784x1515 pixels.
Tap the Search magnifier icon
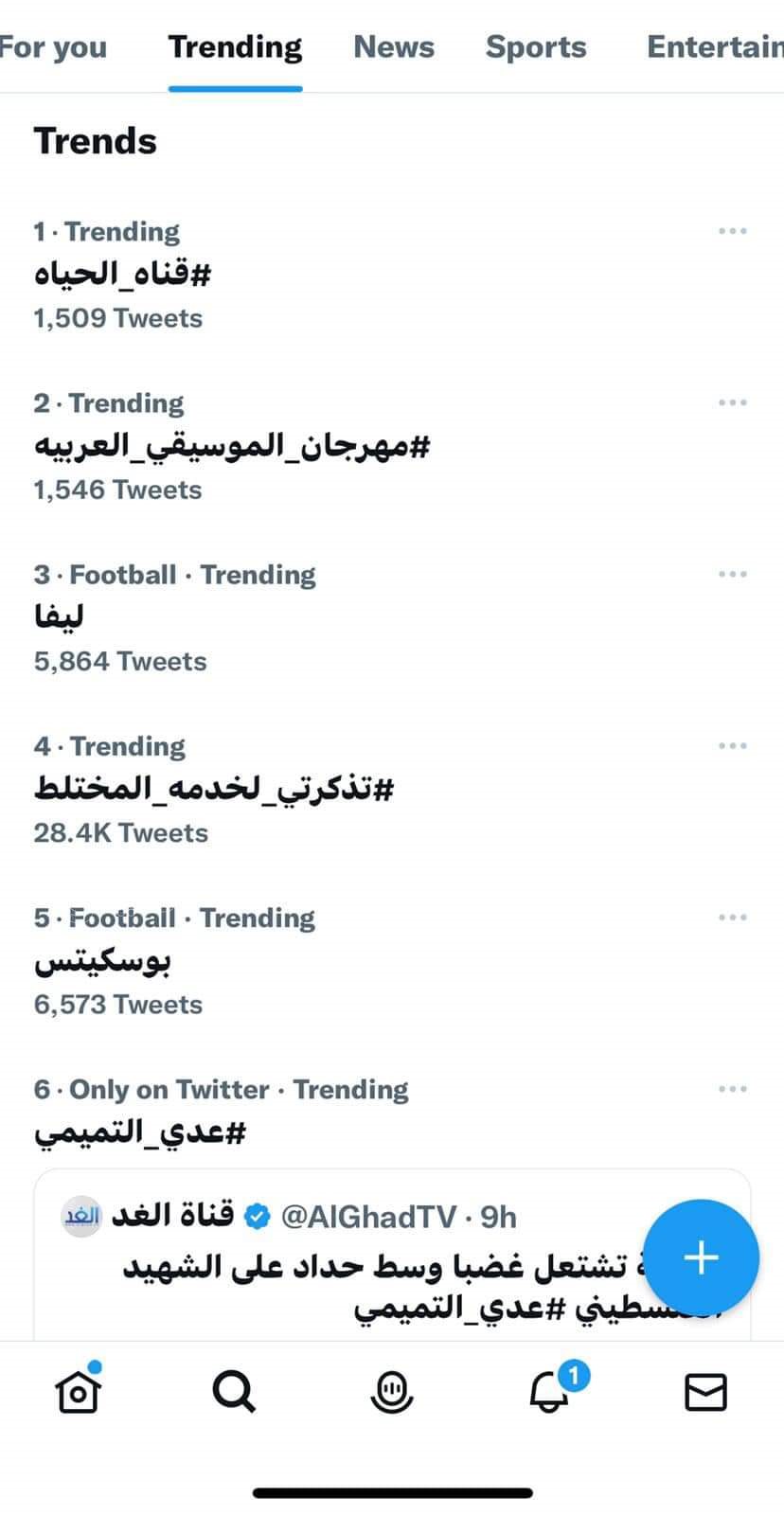tap(234, 1392)
